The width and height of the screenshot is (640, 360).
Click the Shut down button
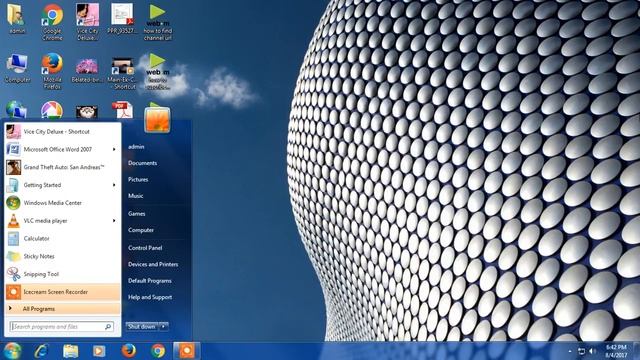(142, 327)
